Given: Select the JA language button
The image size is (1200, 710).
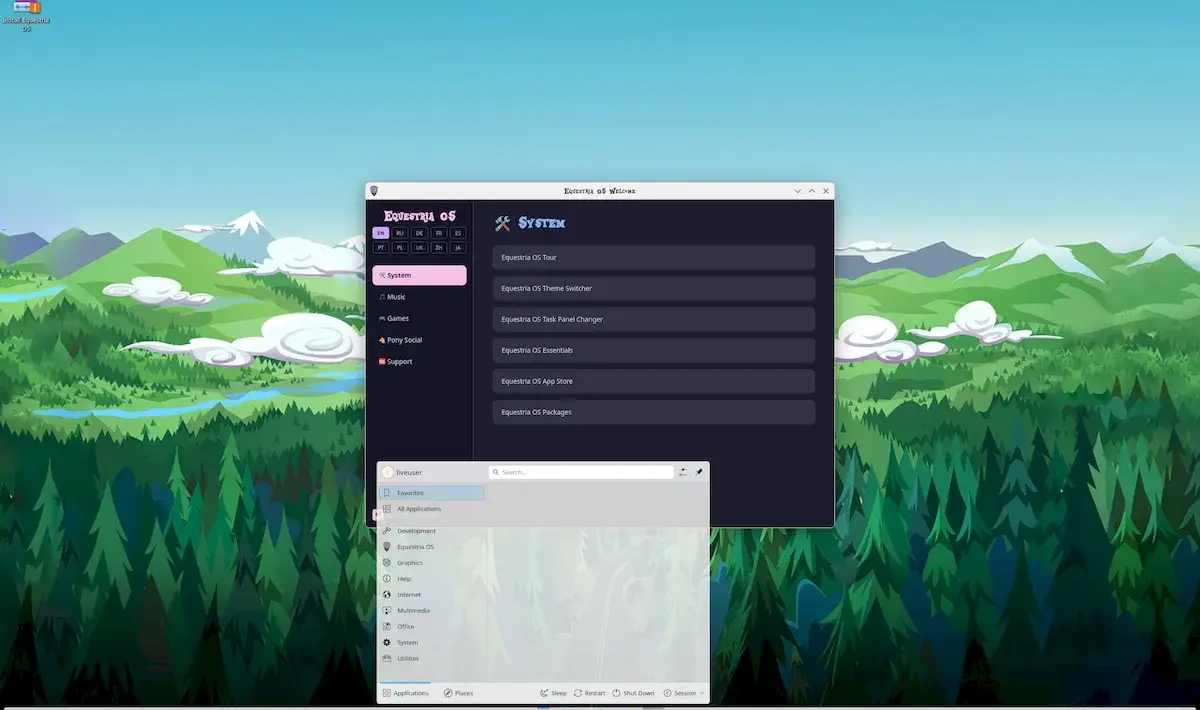Looking at the screenshot, I should pyautogui.click(x=458, y=247).
